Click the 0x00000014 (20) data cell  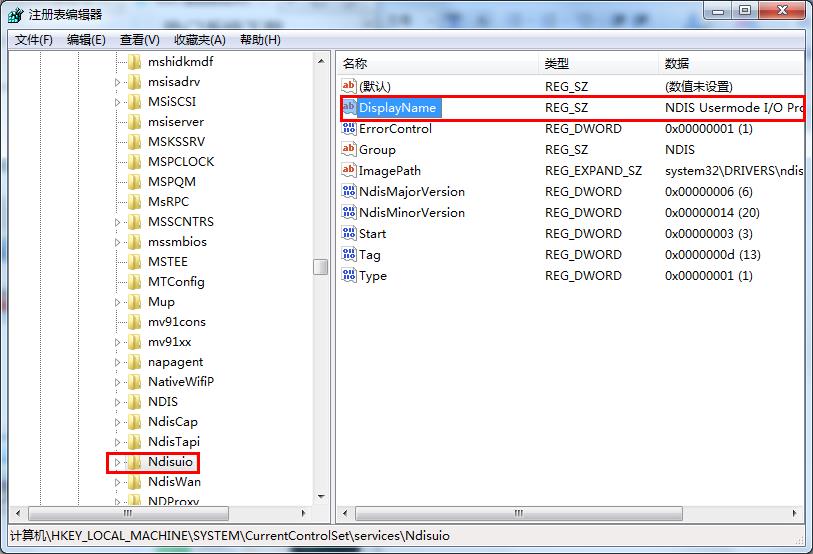point(712,213)
